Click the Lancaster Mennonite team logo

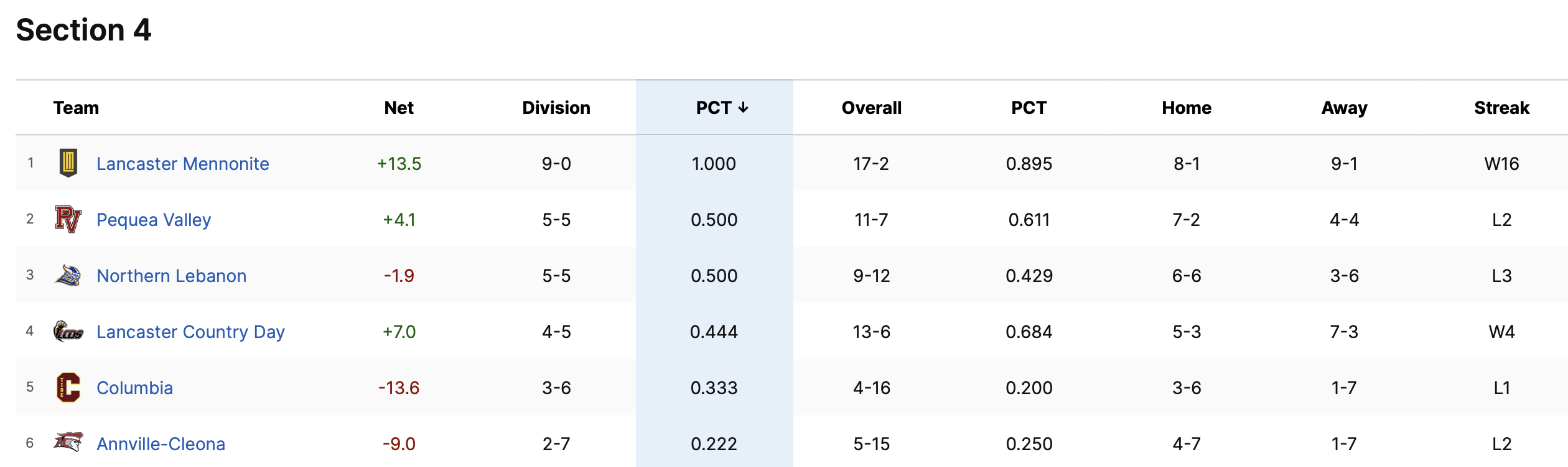coord(68,163)
